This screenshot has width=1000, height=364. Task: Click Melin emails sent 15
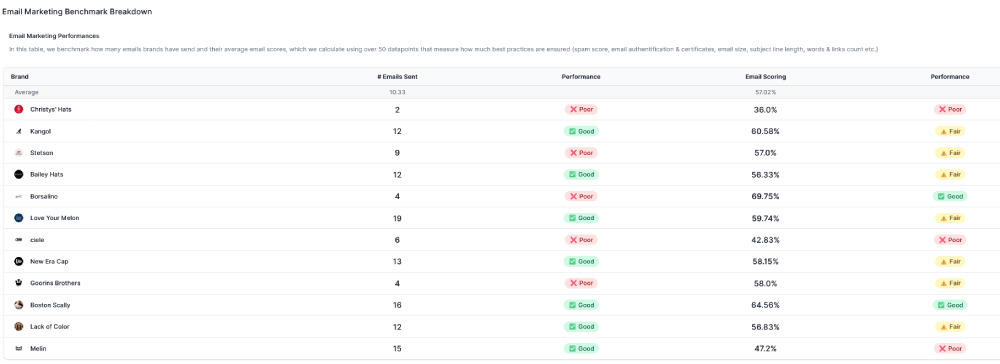click(x=397, y=349)
